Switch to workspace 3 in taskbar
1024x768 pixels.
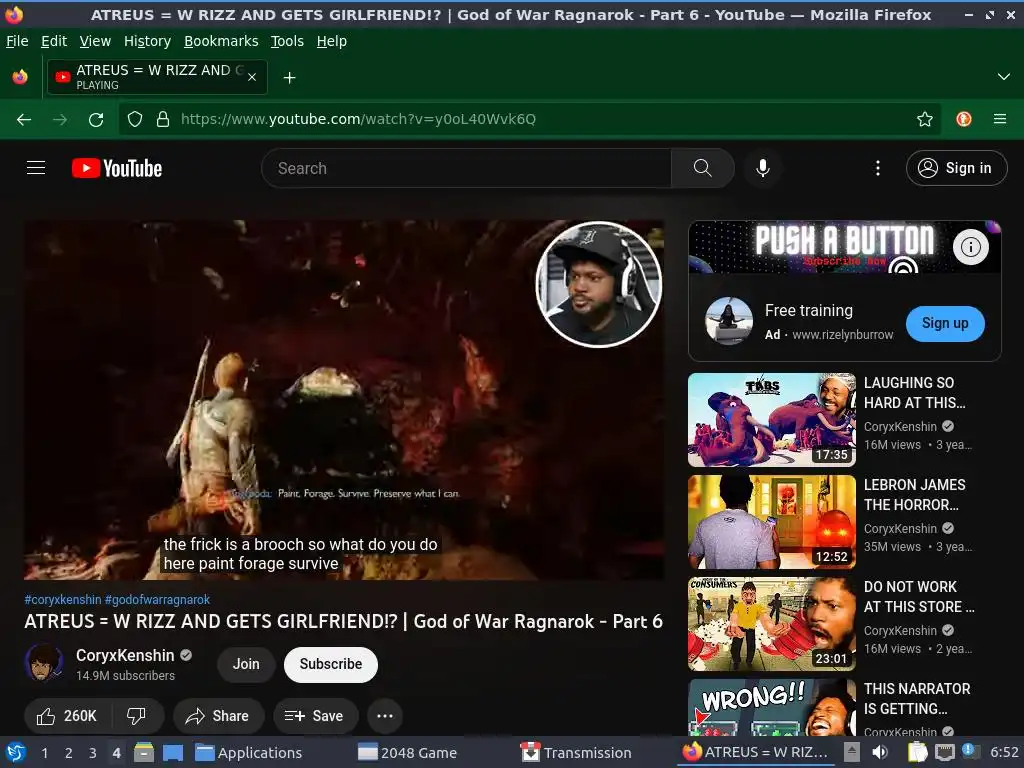[x=93, y=753]
